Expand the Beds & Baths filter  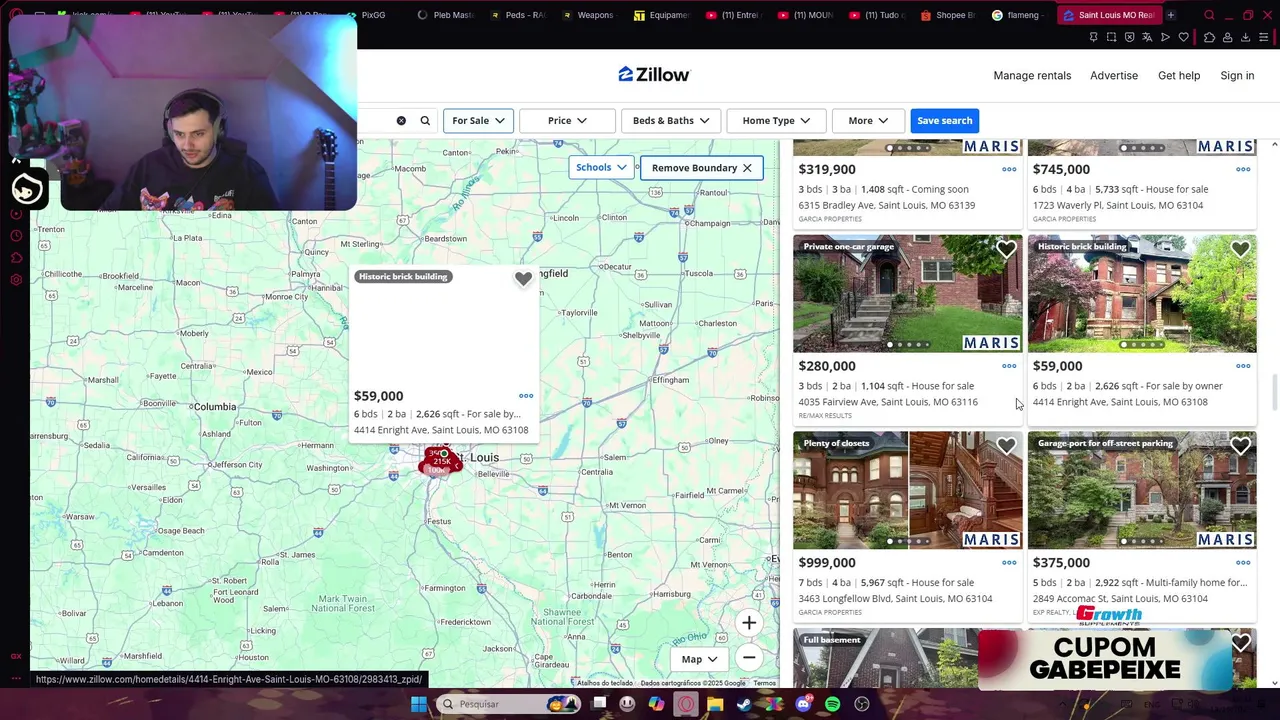coord(671,121)
